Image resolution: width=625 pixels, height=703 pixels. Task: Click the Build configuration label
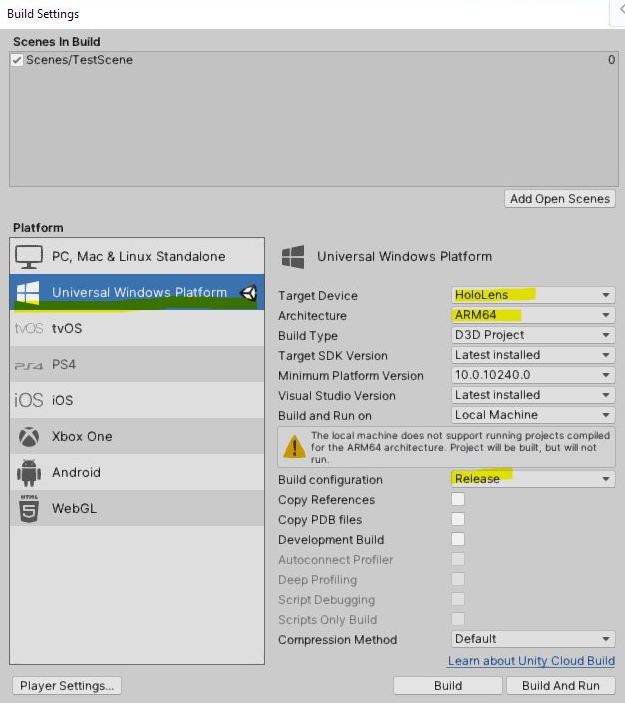[x=330, y=480]
